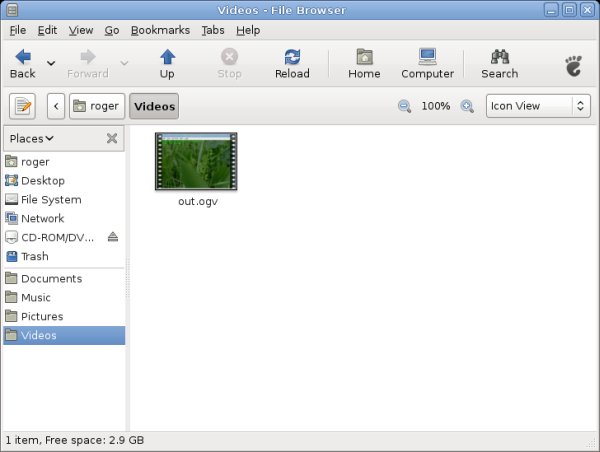
Task: Minimize the File Browser window
Action: point(551,10)
